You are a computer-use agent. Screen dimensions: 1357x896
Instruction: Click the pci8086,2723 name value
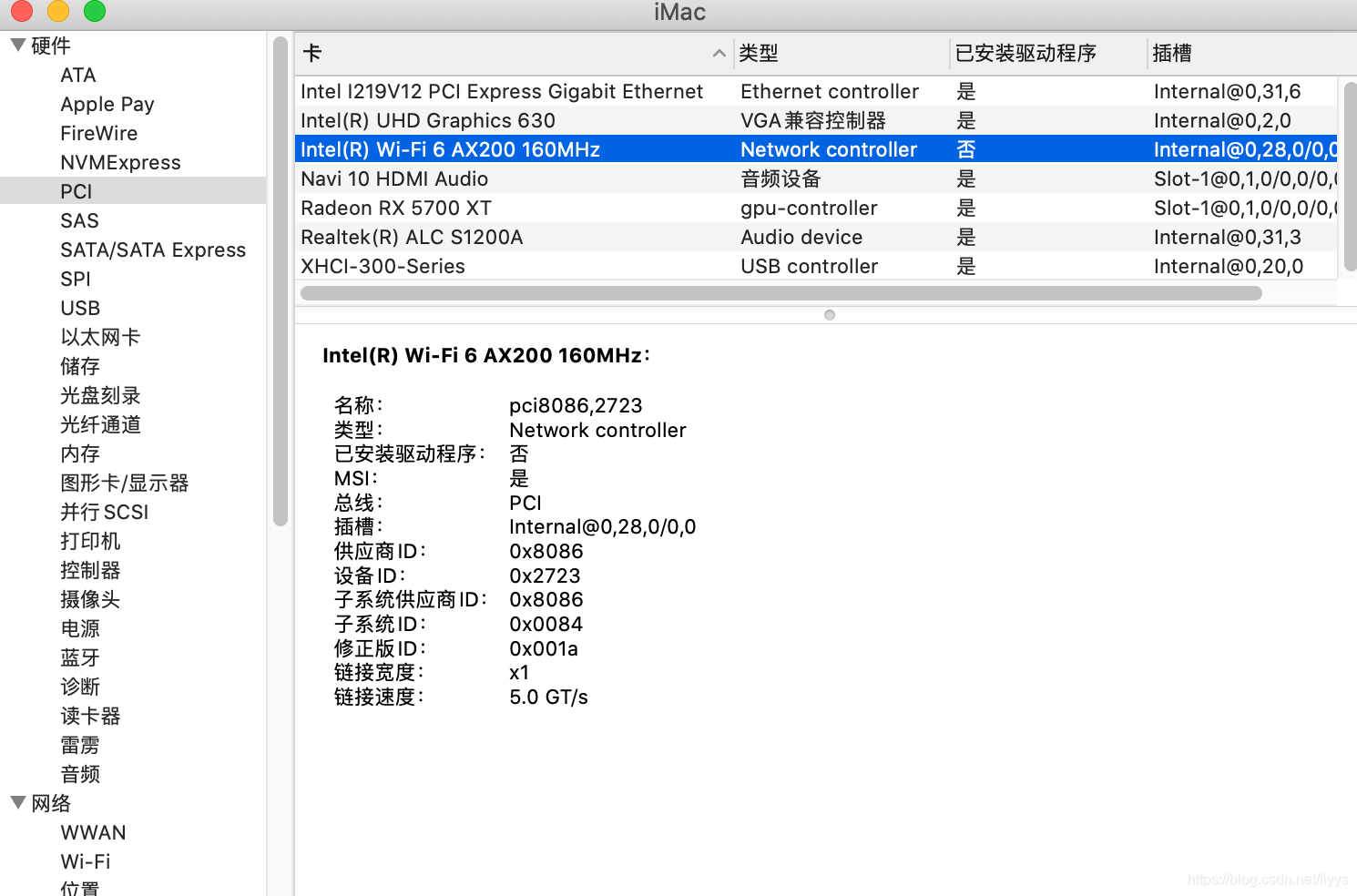tap(576, 405)
